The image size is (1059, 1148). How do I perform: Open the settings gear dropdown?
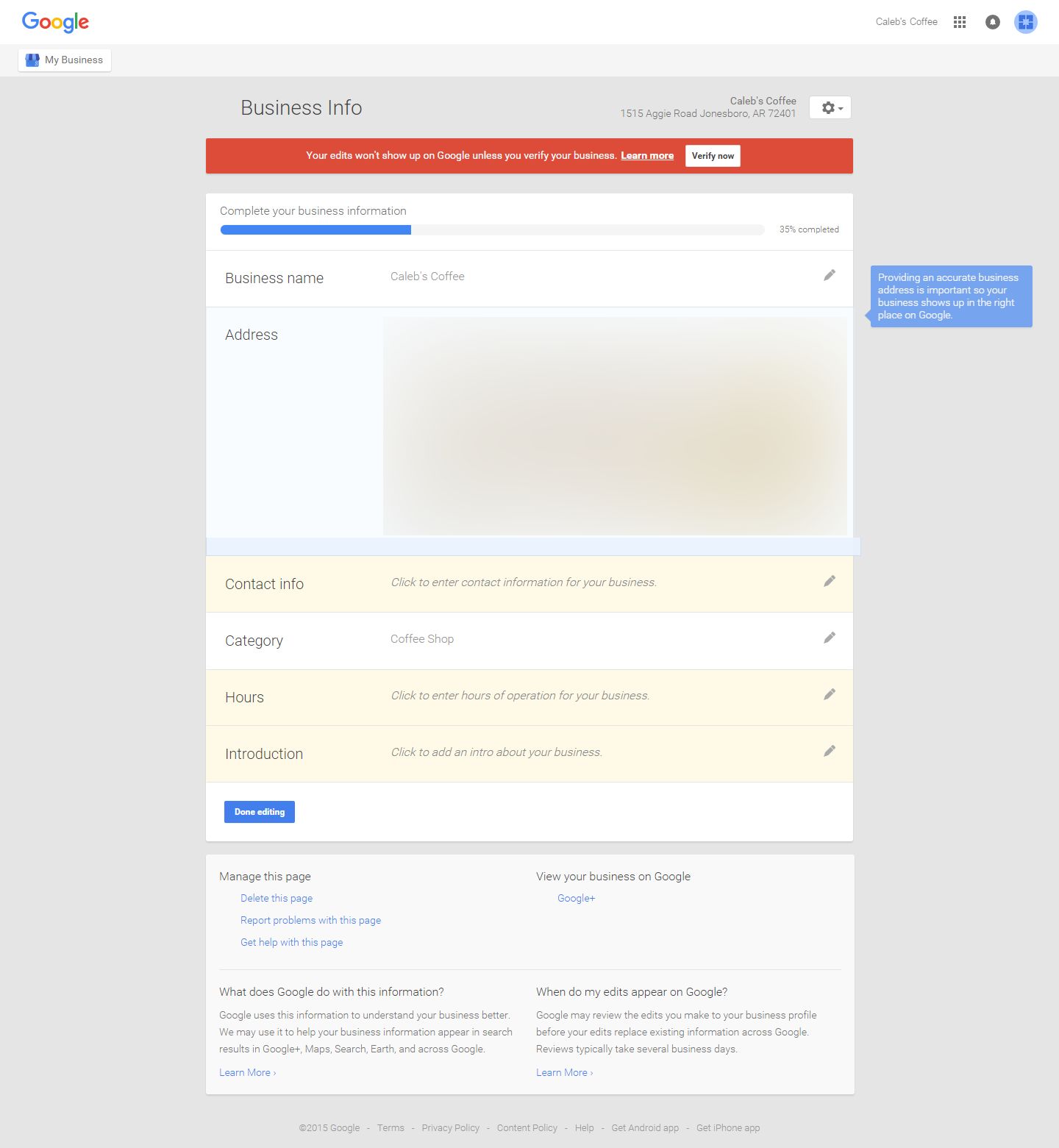[830, 108]
